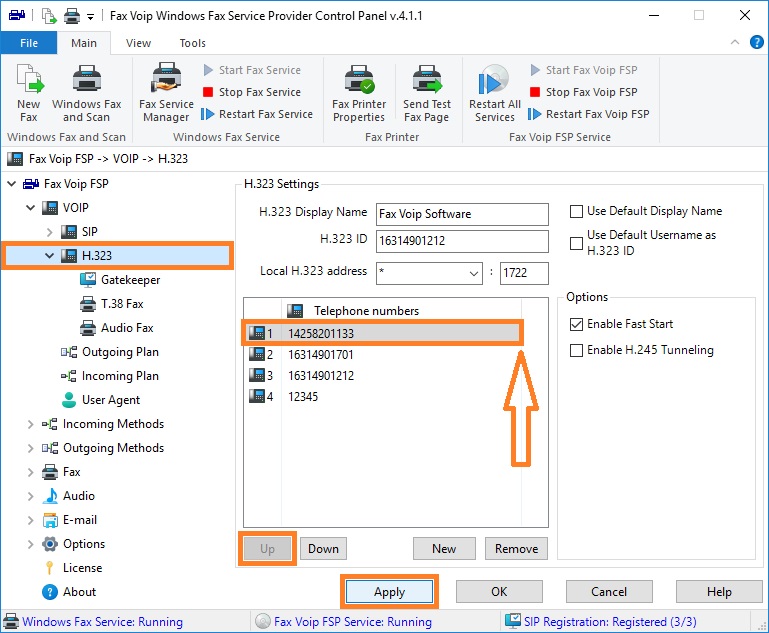Click SIP Registration status entry
Viewport: 769px width, 633px height.
(x=601, y=622)
